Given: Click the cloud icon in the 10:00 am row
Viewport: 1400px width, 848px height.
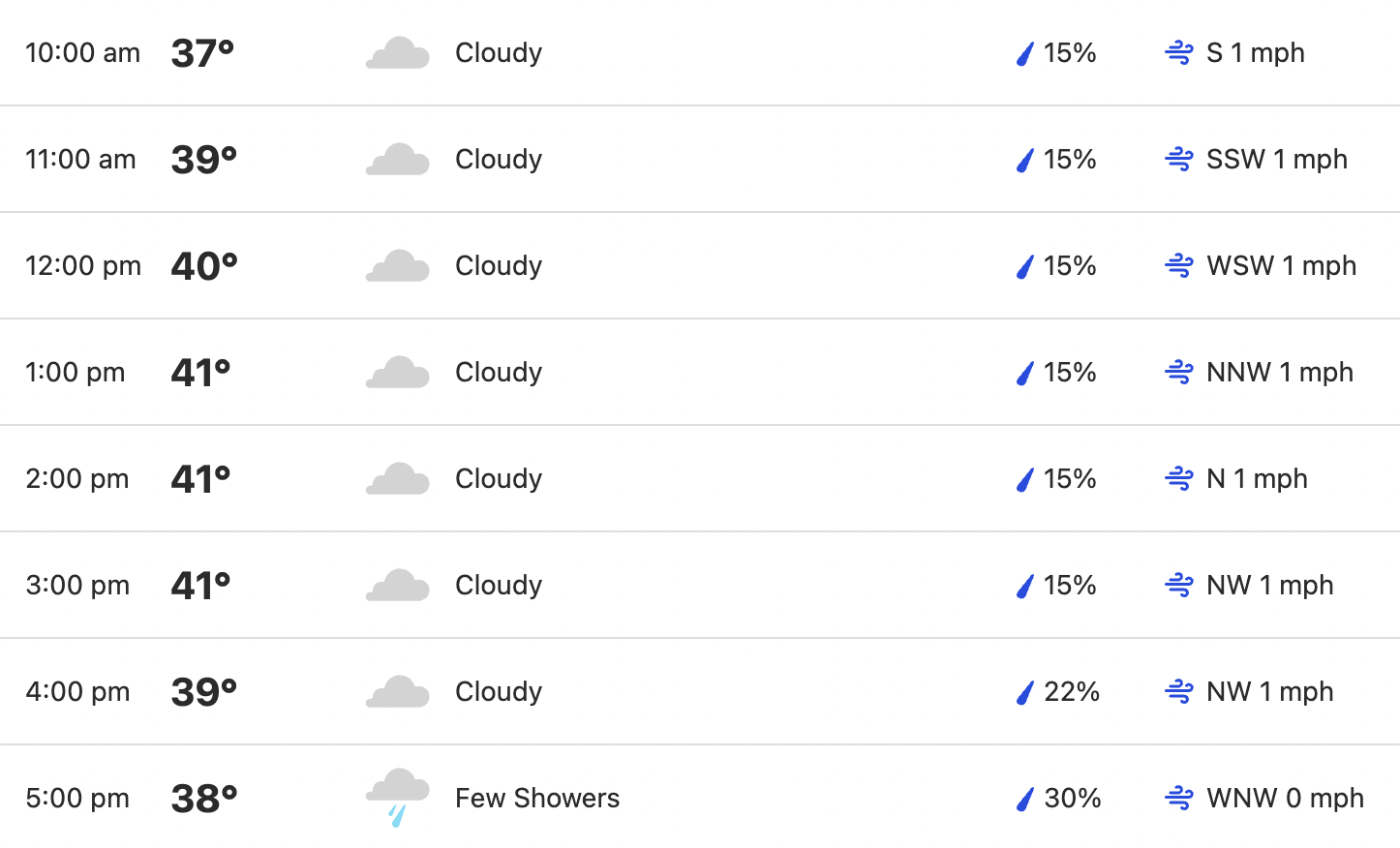Looking at the screenshot, I should point(397,53).
